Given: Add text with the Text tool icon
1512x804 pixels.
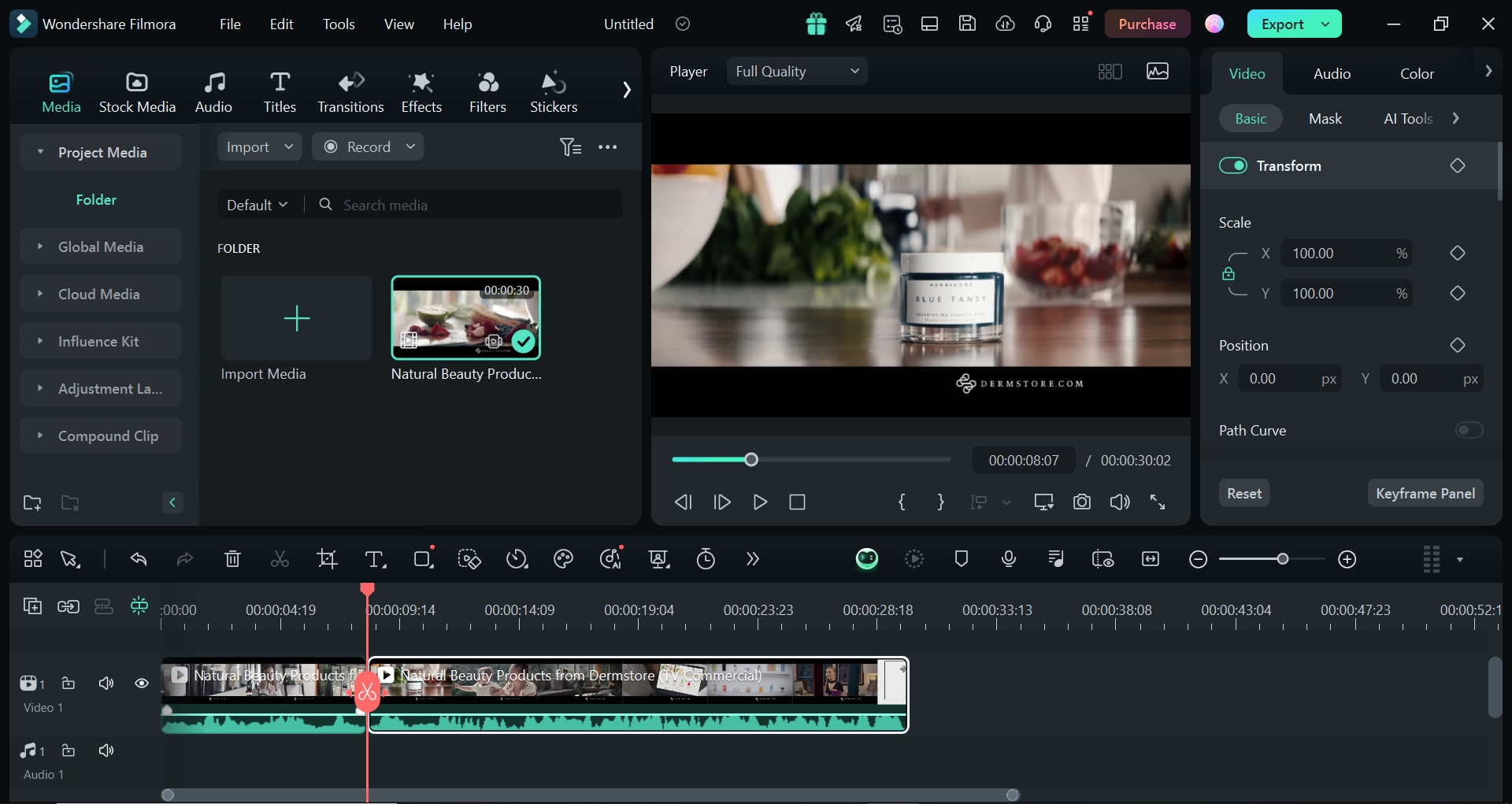Looking at the screenshot, I should pos(376,559).
